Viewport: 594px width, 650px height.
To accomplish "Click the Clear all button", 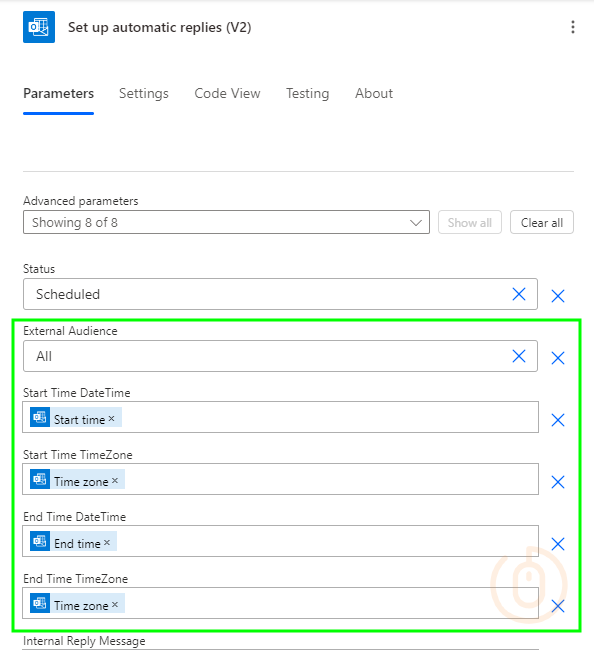I will (x=542, y=223).
